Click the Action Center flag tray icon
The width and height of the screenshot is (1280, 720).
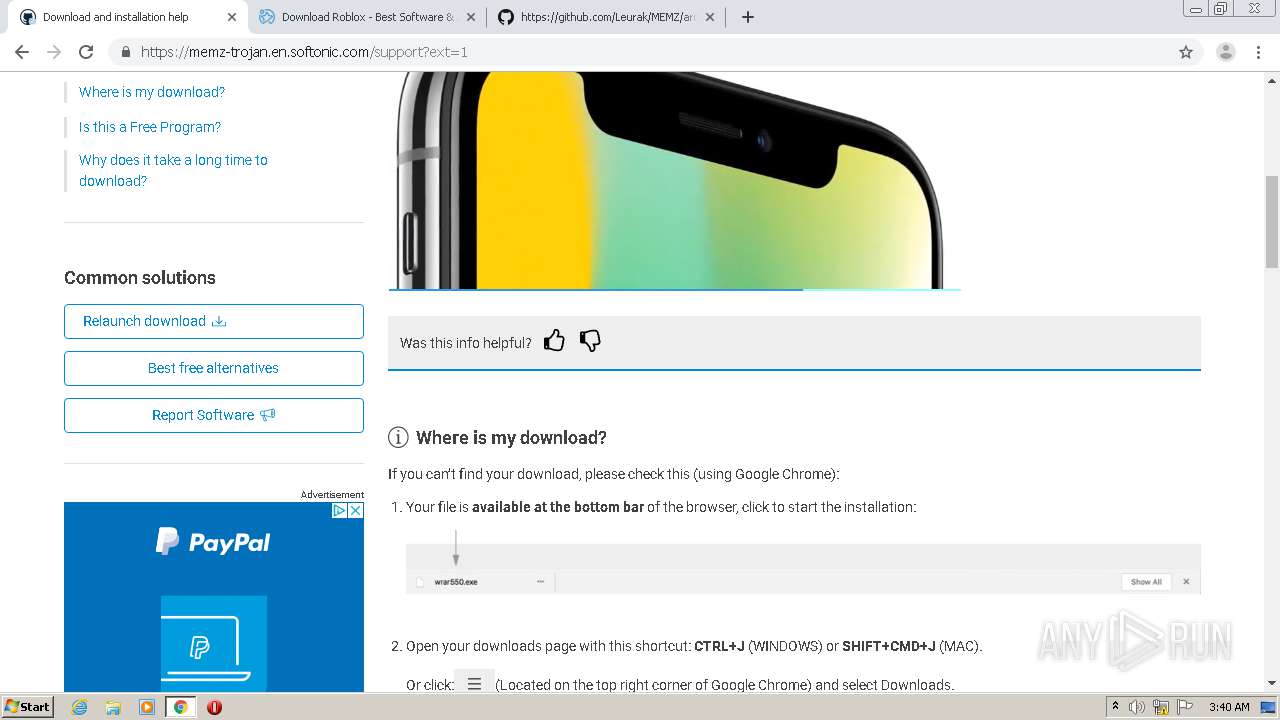pos(1185,707)
